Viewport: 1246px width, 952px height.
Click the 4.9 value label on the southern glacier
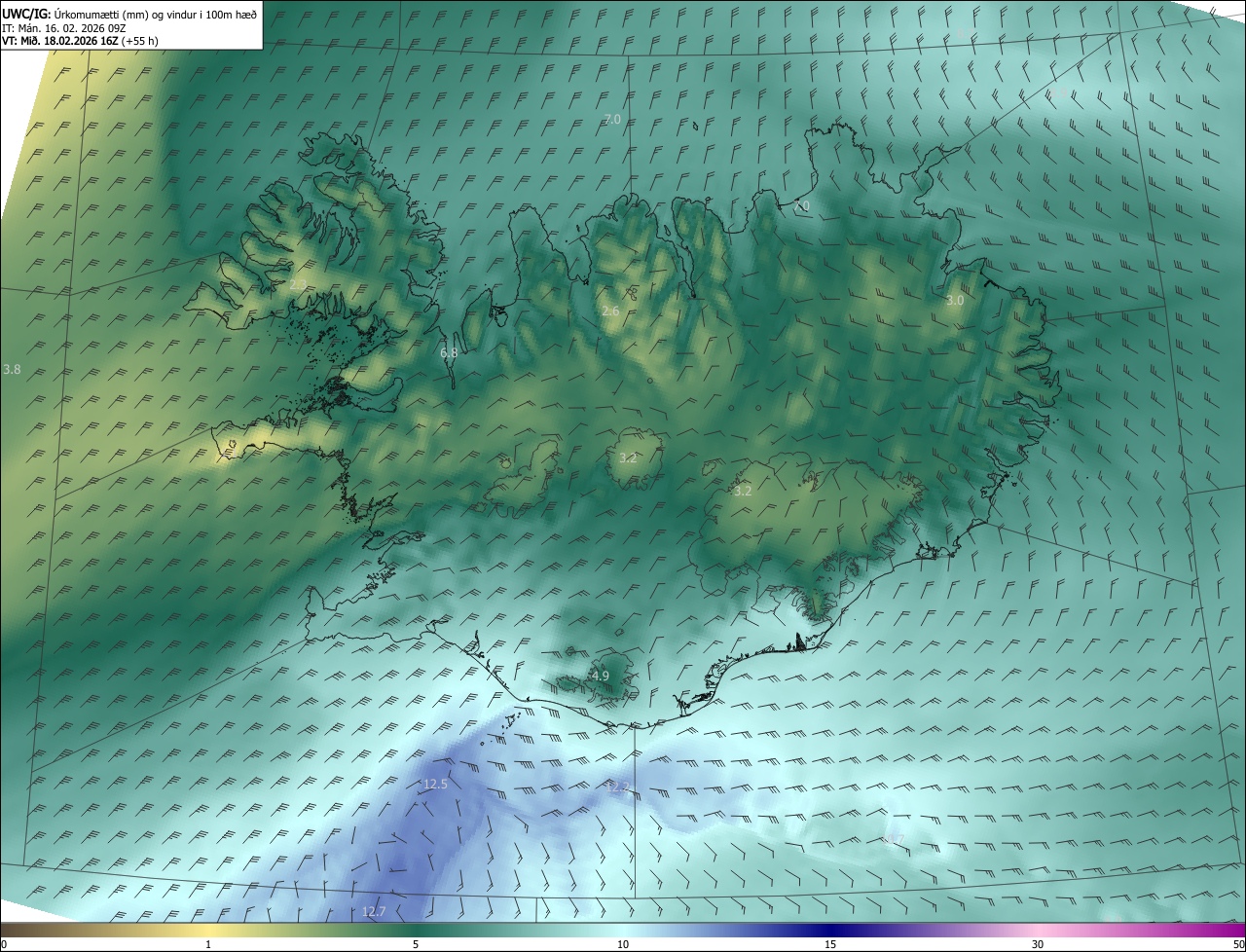601,676
